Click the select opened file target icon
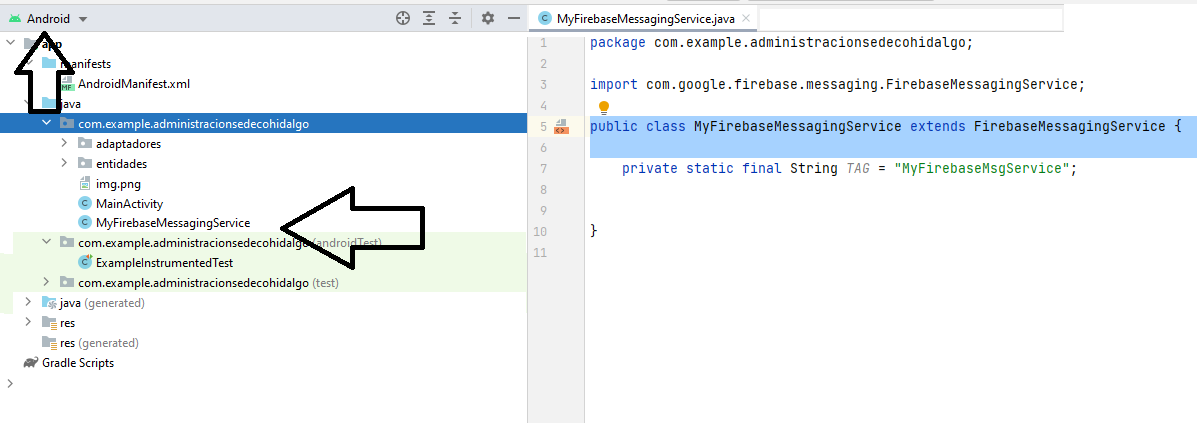 403,19
